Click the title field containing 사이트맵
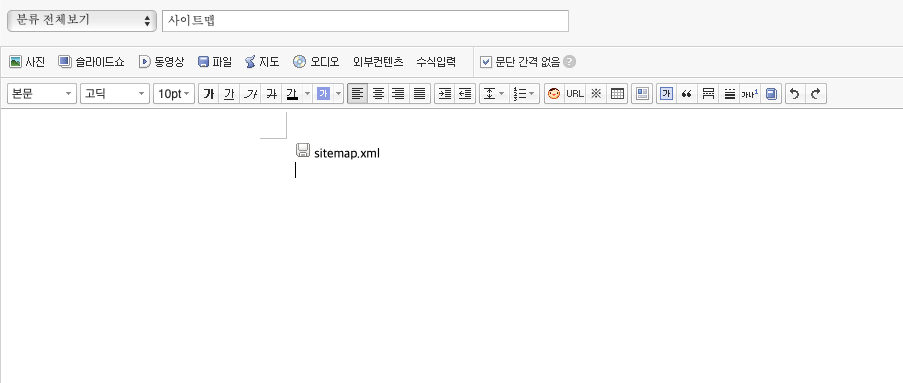Viewport: 903px width, 383px height. [365, 21]
